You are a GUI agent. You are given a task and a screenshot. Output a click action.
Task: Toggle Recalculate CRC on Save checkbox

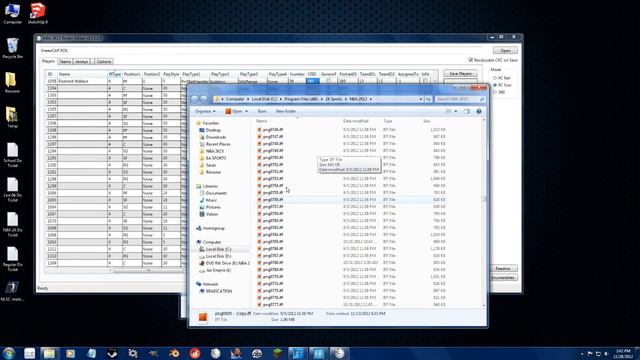click(471, 60)
